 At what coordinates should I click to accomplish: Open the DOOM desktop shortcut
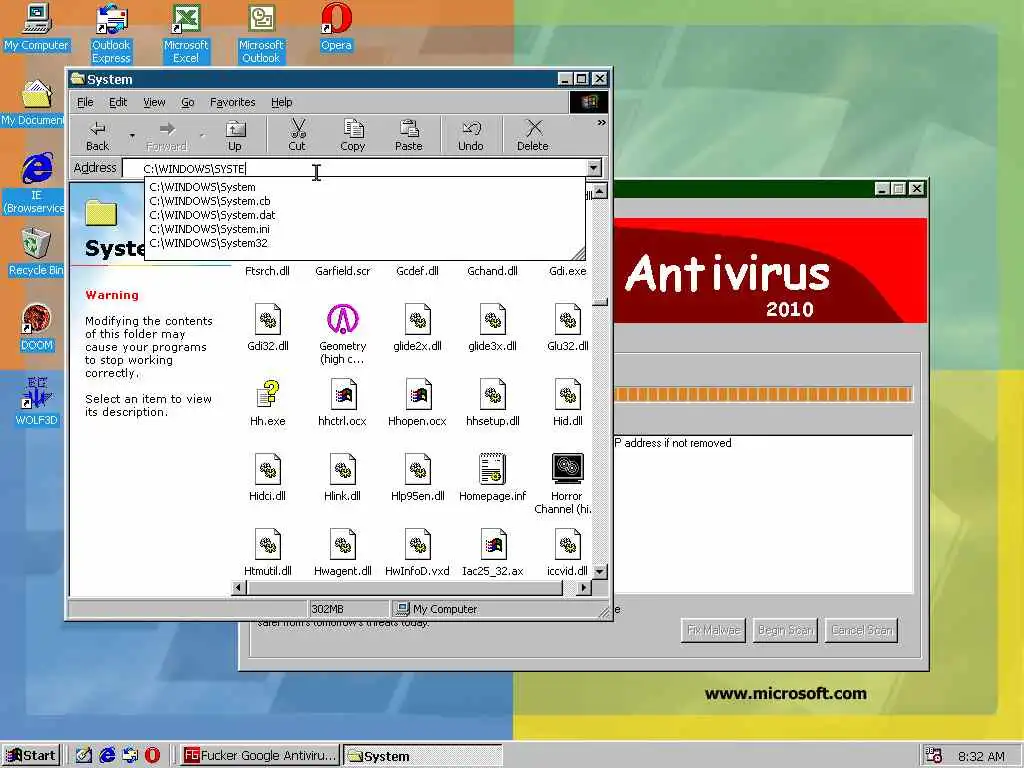[37, 327]
